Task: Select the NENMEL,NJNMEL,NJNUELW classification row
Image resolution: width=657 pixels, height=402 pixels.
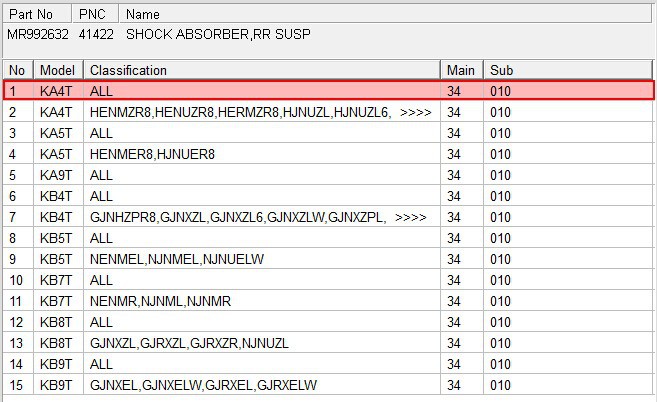Action: tap(176, 259)
